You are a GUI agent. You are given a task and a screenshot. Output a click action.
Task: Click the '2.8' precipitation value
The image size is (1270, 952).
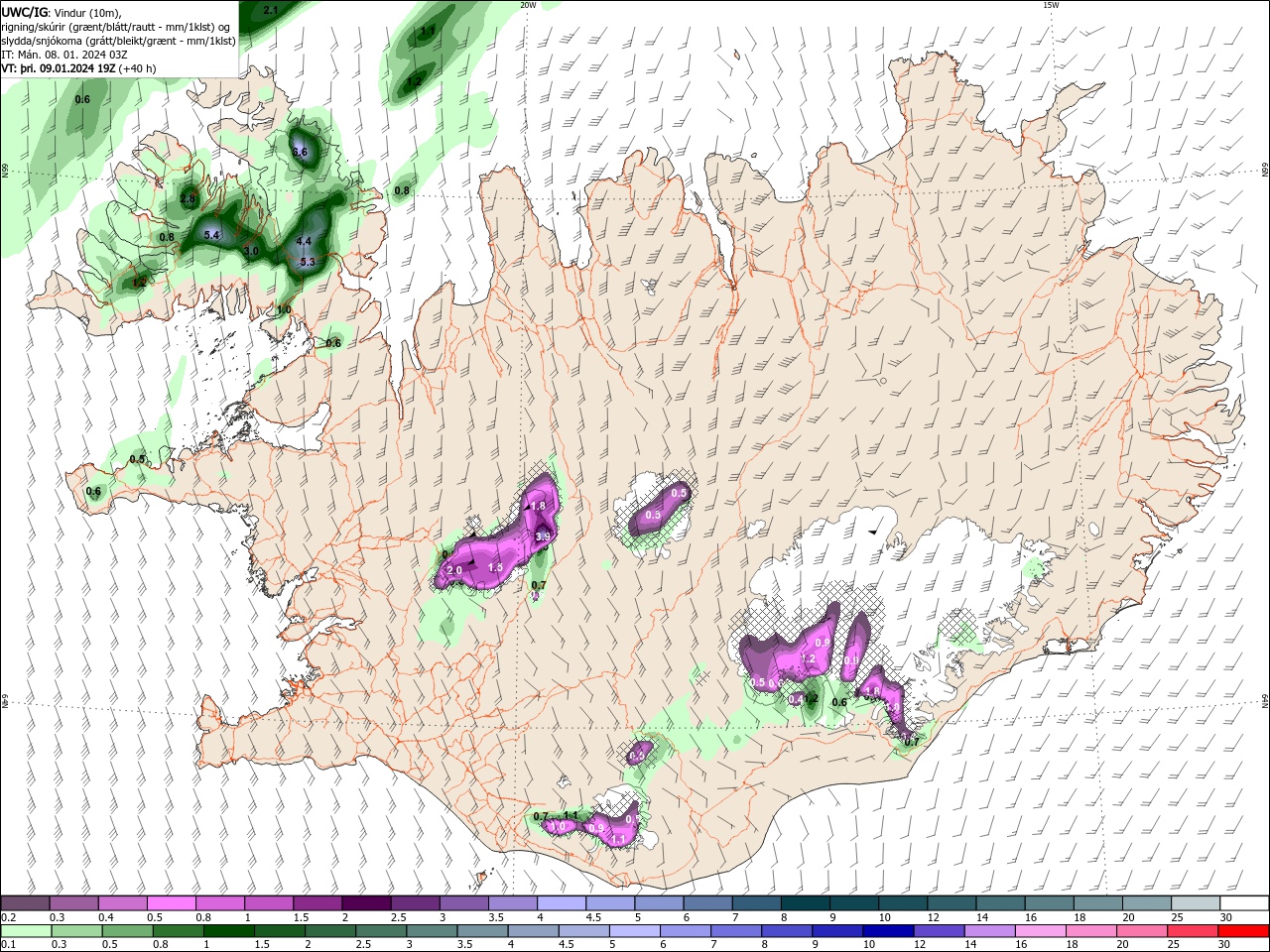[x=189, y=198]
